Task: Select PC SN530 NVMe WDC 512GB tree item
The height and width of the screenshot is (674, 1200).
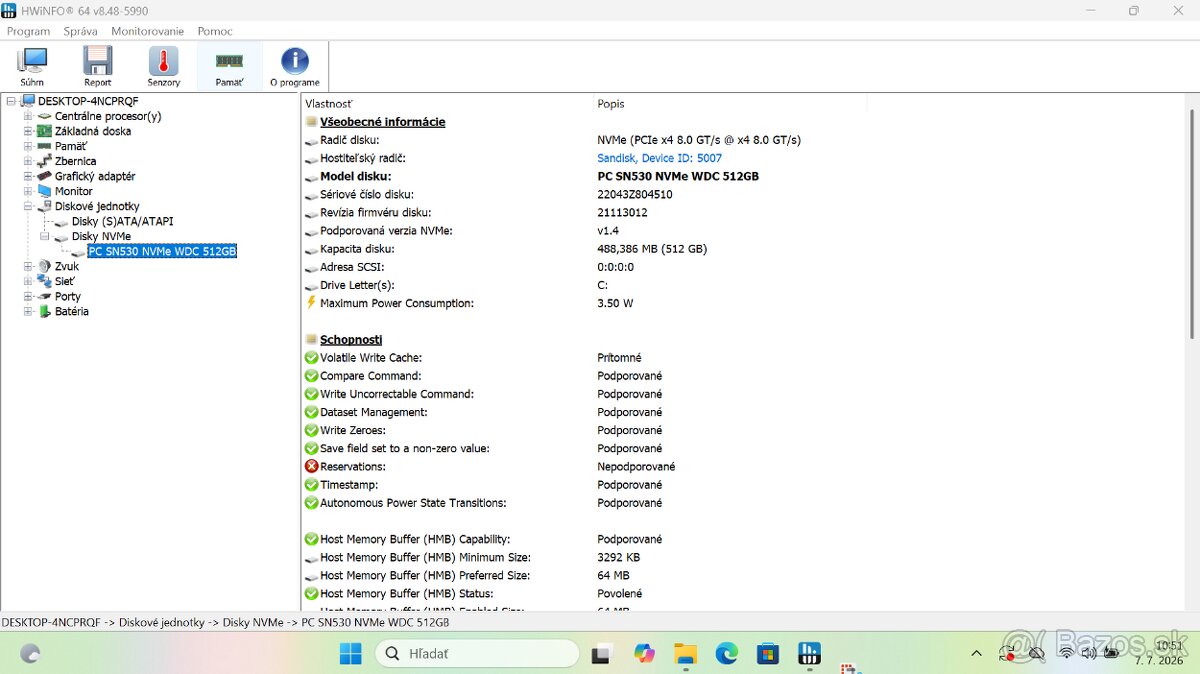Action: point(162,251)
